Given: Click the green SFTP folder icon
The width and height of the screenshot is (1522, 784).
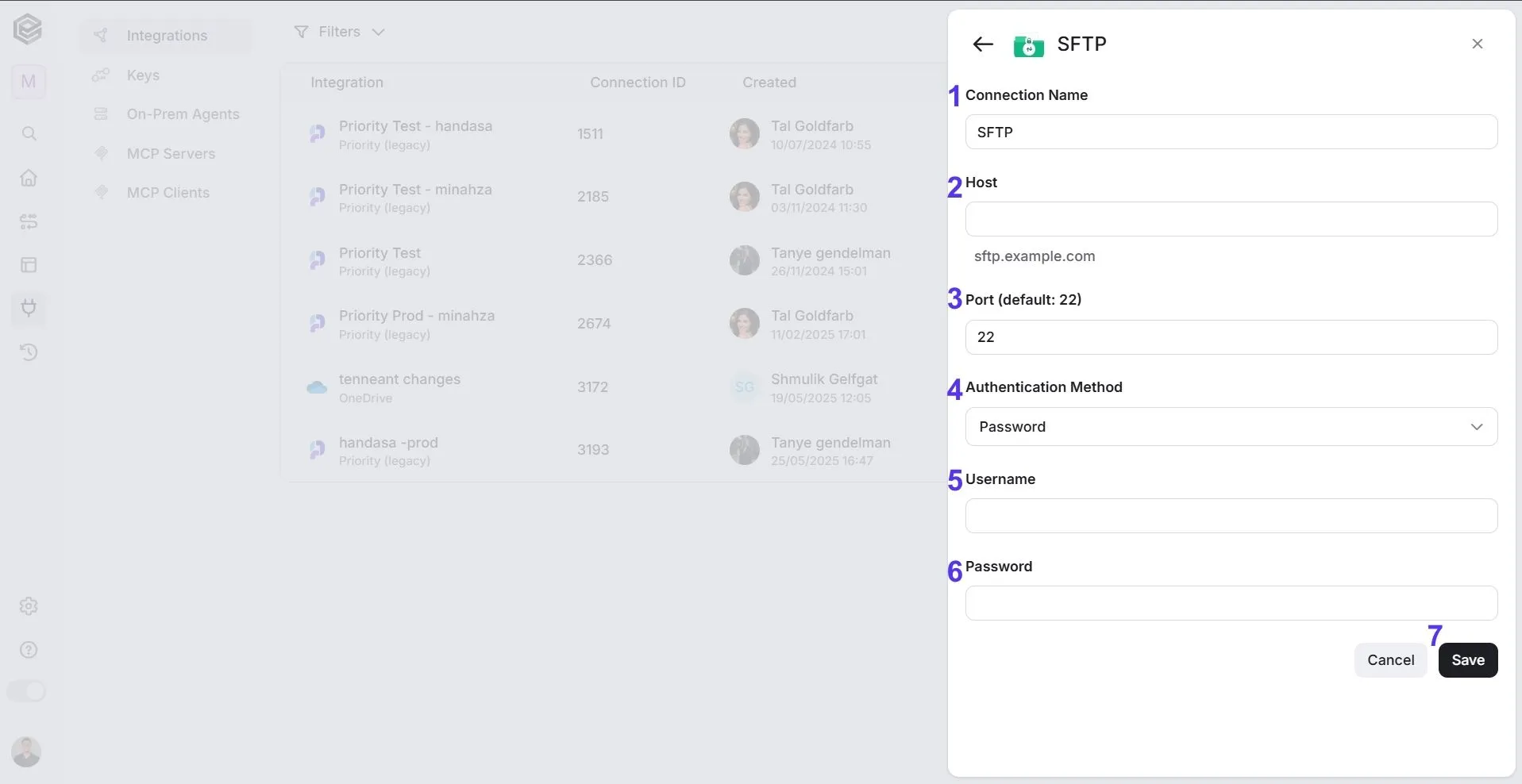Looking at the screenshot, I should click(x=1029, y=46).
